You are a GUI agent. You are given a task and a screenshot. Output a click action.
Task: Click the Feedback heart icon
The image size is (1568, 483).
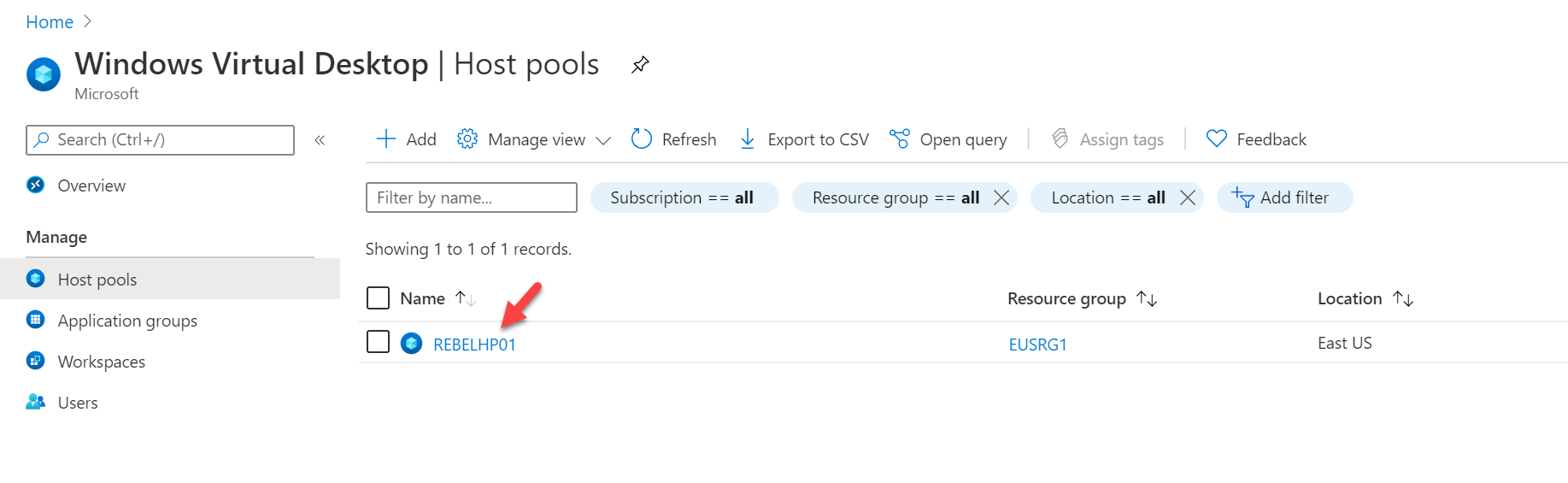tap(1216, 138)
